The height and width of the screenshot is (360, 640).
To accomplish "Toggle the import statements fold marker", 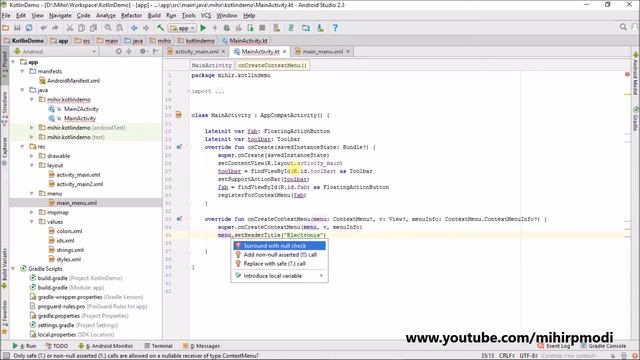I will 189,91.
